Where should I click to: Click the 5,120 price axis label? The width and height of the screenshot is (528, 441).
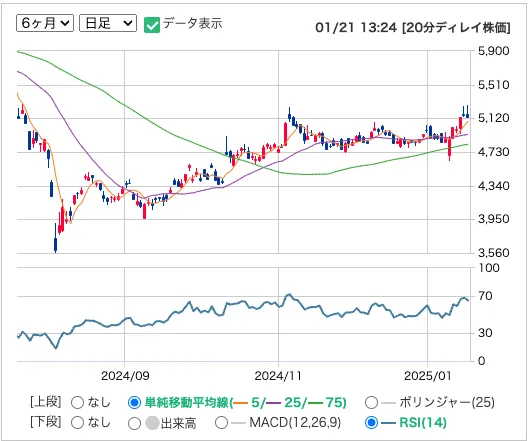pos(493,118)
